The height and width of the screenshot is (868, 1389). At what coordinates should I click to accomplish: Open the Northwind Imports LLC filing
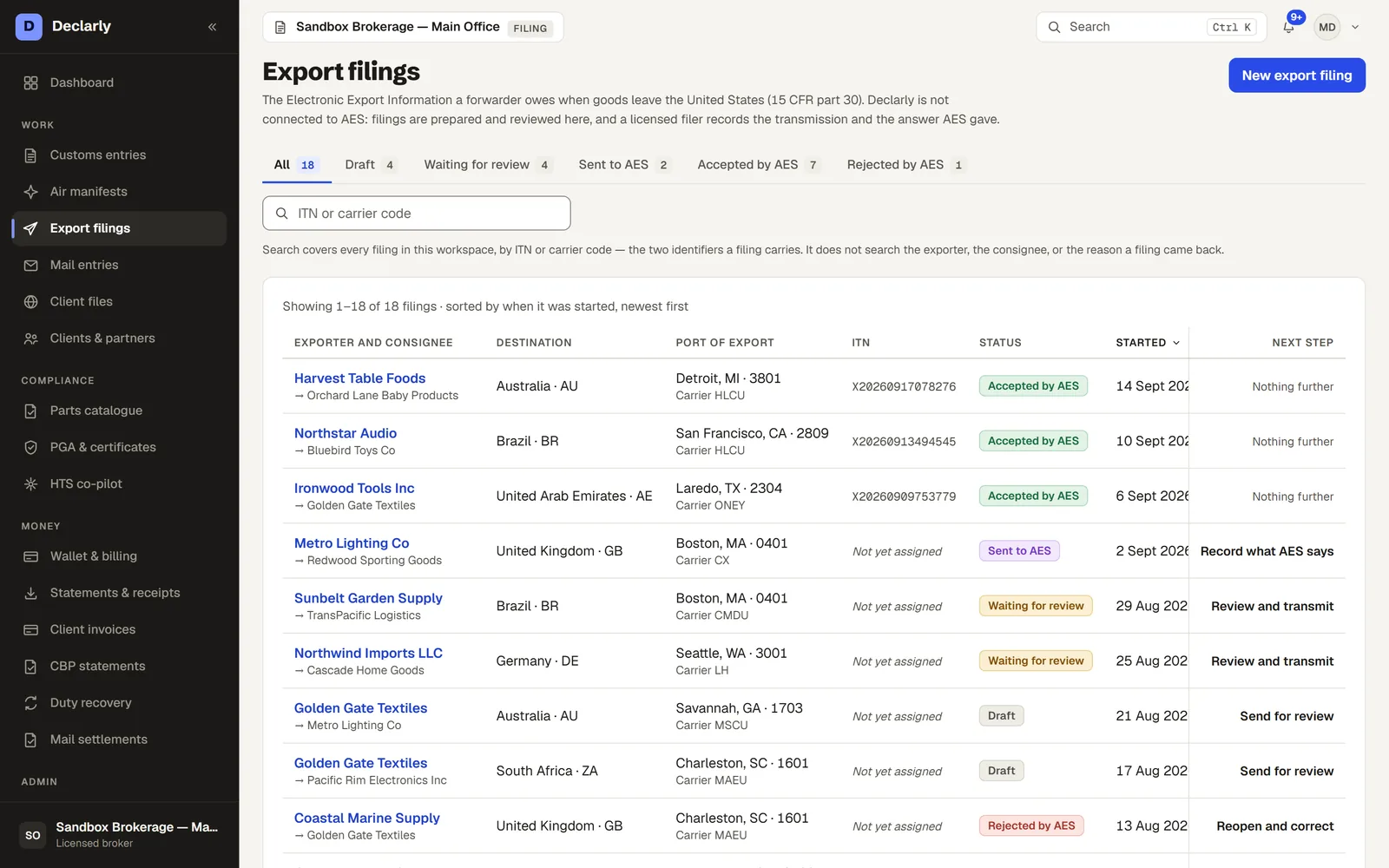click(368, 654)
